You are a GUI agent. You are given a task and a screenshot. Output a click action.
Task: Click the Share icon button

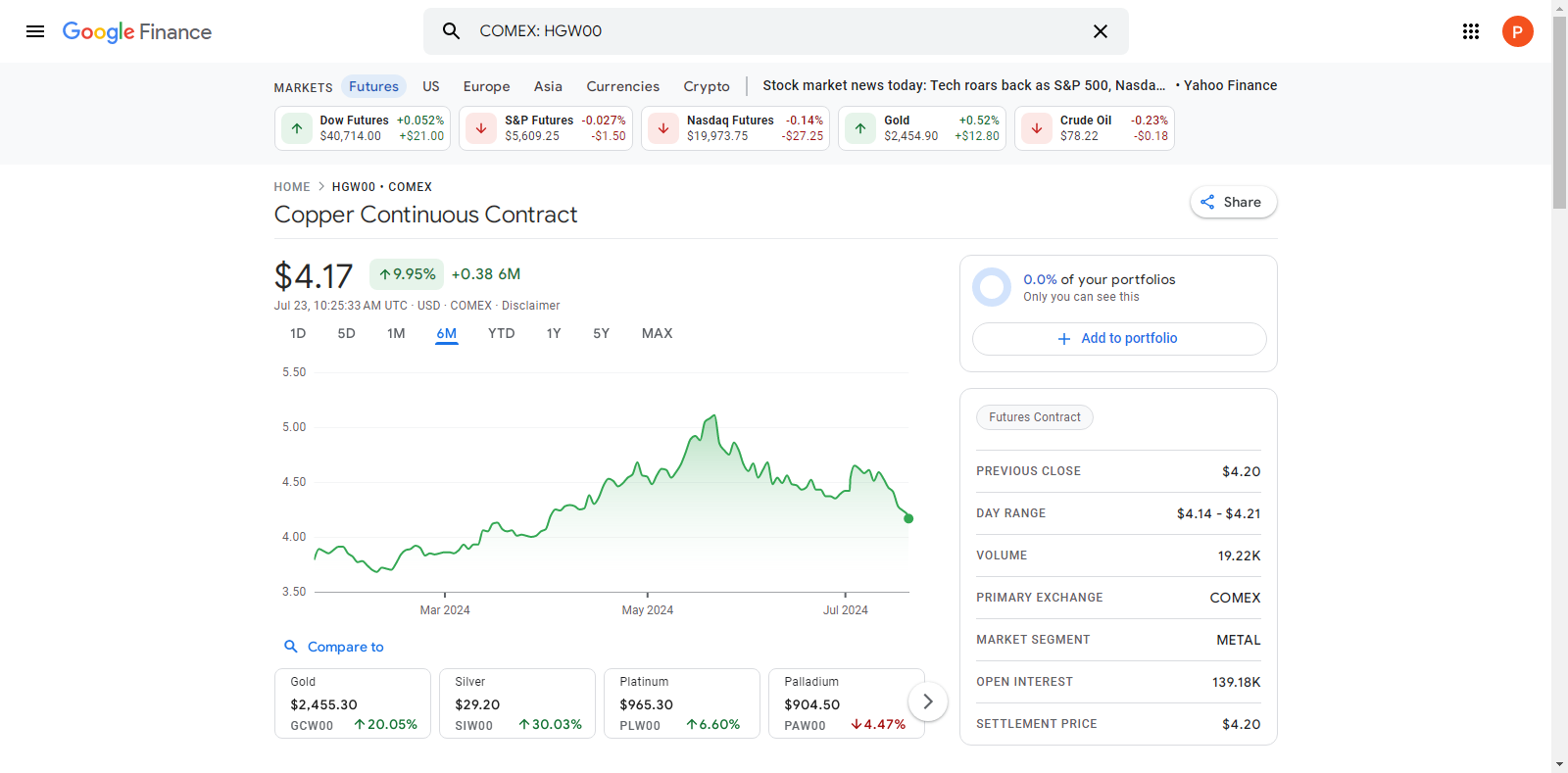[1233, 202]
